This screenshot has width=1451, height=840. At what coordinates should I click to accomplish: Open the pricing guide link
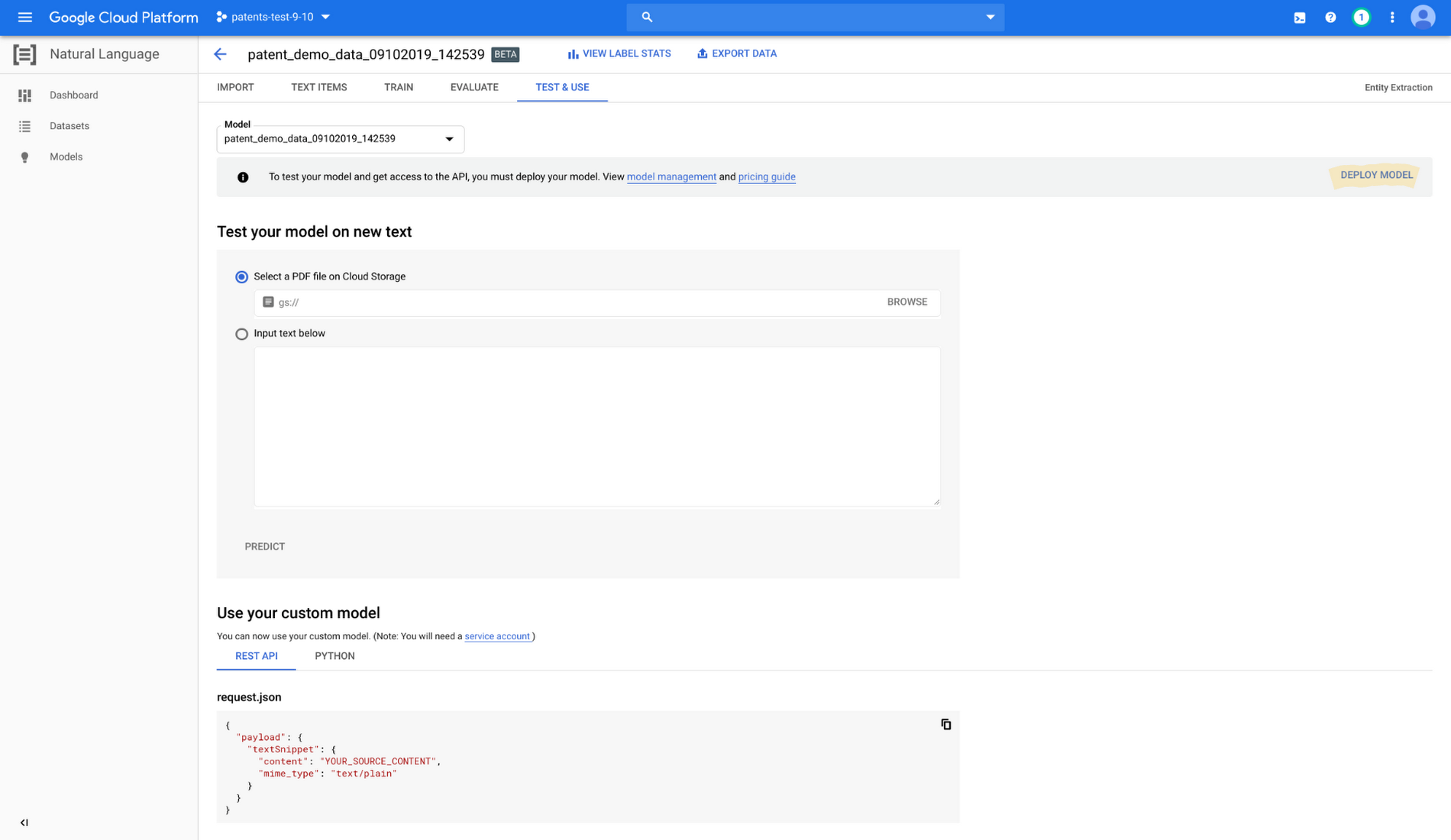pyautogui.click(x=767, y=177)
